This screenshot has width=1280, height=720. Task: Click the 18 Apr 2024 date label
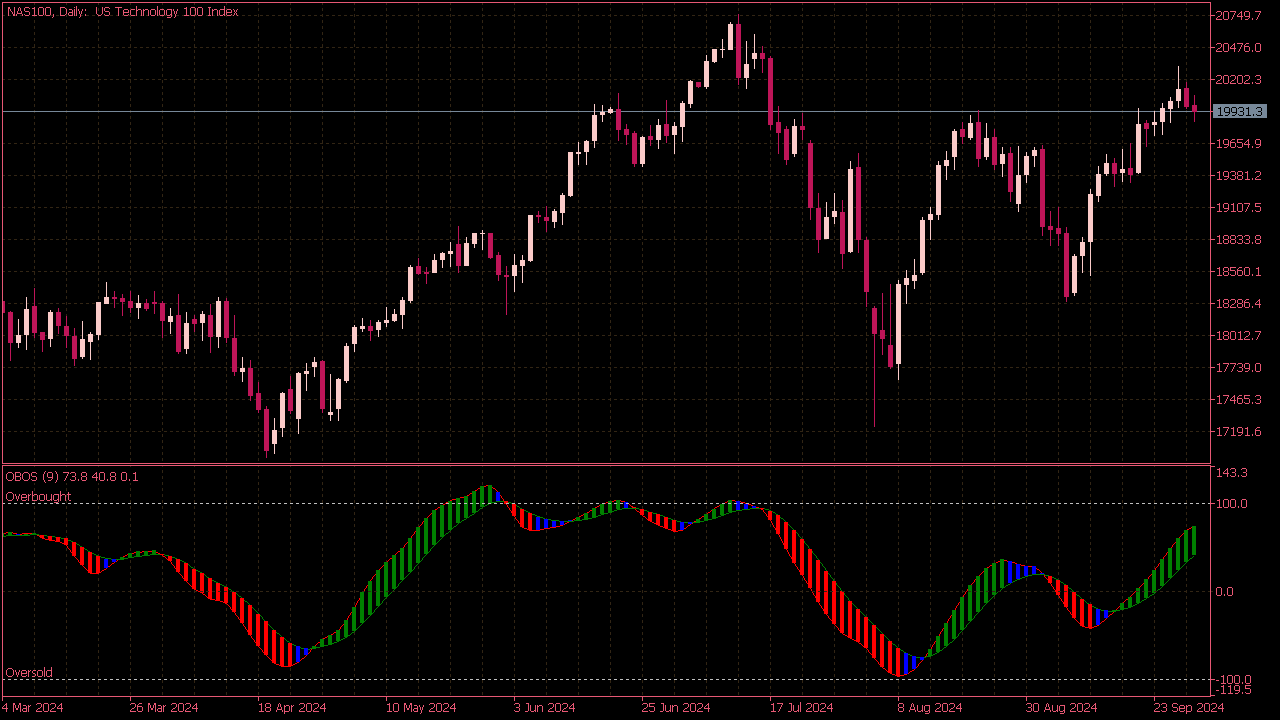coord(292,708)
